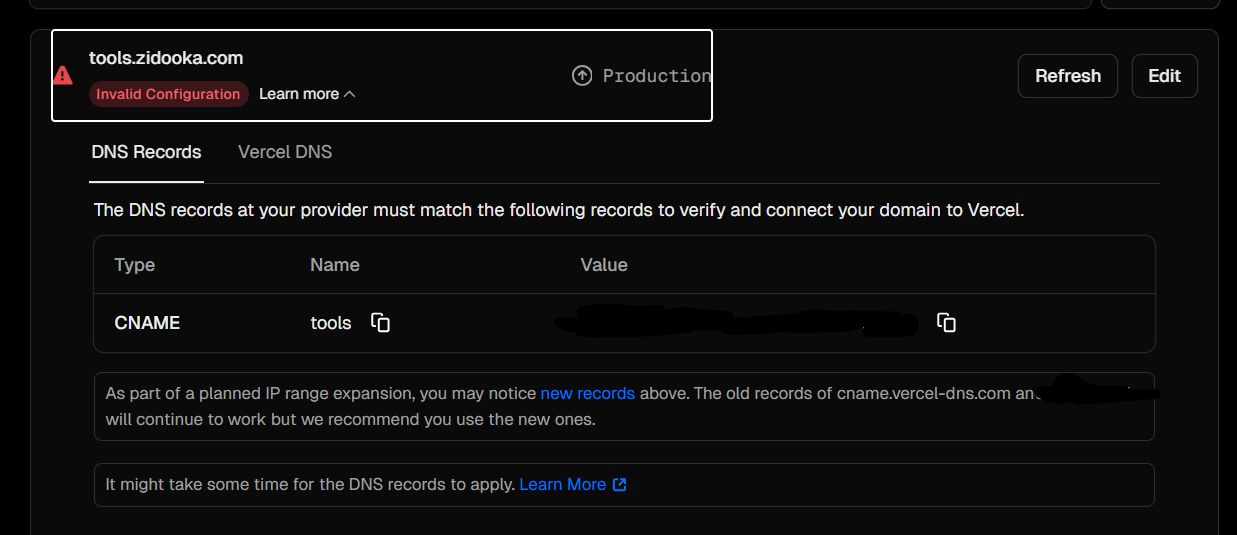This screenshot has height=535, width=1237.
Task: Click the Type column header
Action: (x=135, y=265)
